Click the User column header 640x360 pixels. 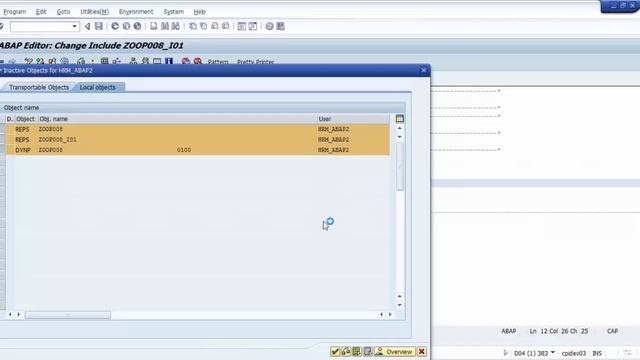click(x=353, y=119)
